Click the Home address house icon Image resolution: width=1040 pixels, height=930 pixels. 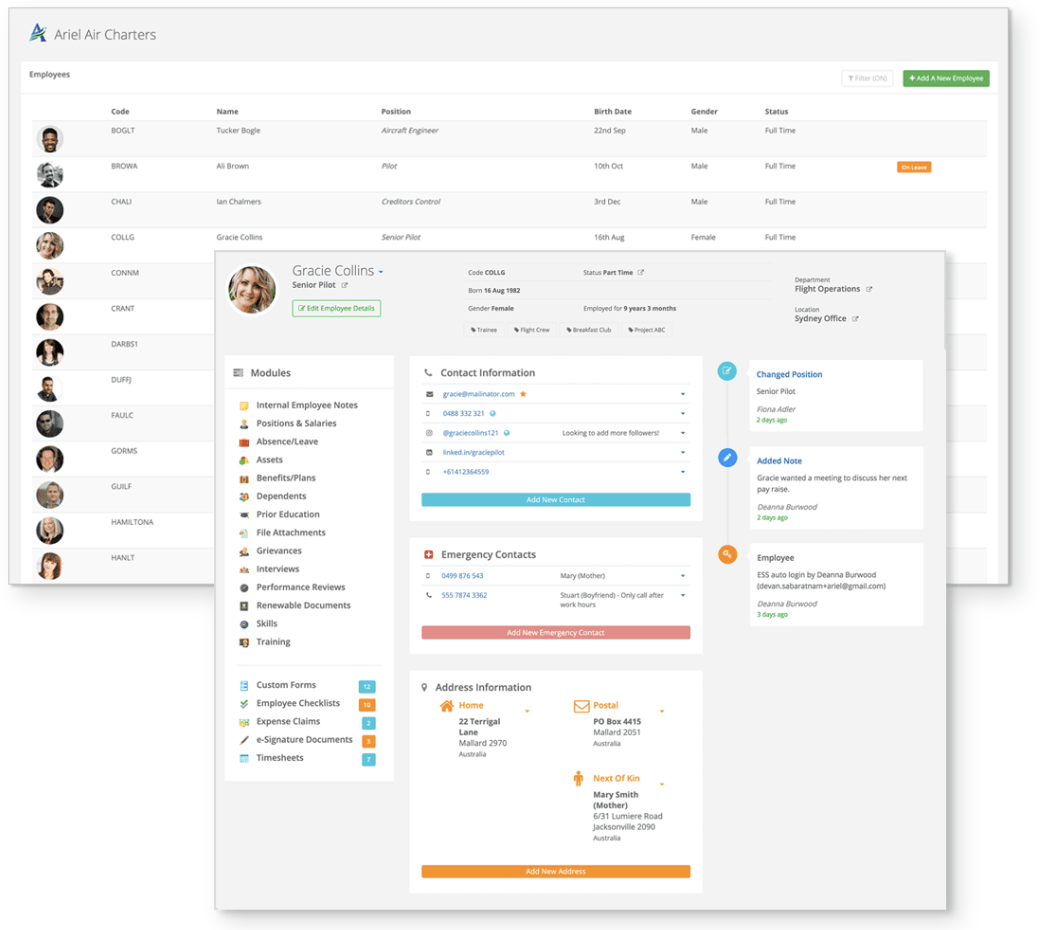click(447, 706)
